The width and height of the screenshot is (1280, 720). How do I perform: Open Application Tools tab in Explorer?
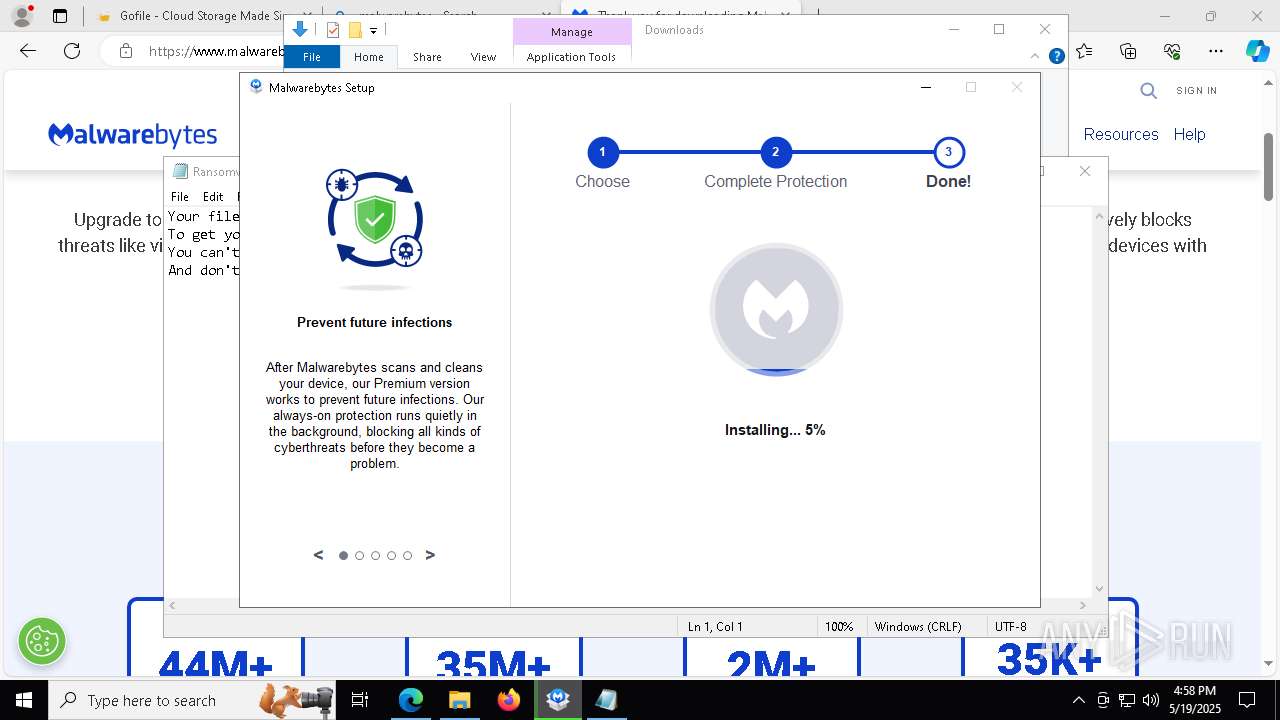(x=571, y=57)
